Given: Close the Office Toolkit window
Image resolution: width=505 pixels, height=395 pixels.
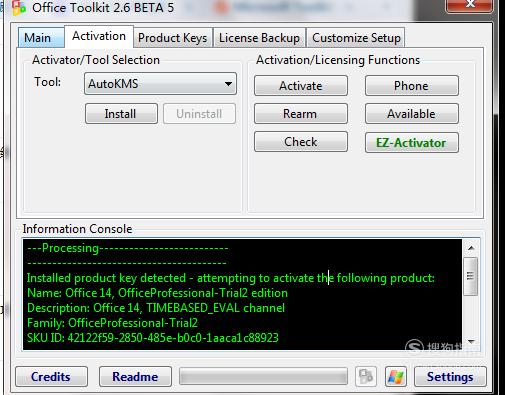Looking at the screenshot, I should click(x=470, y=5).
